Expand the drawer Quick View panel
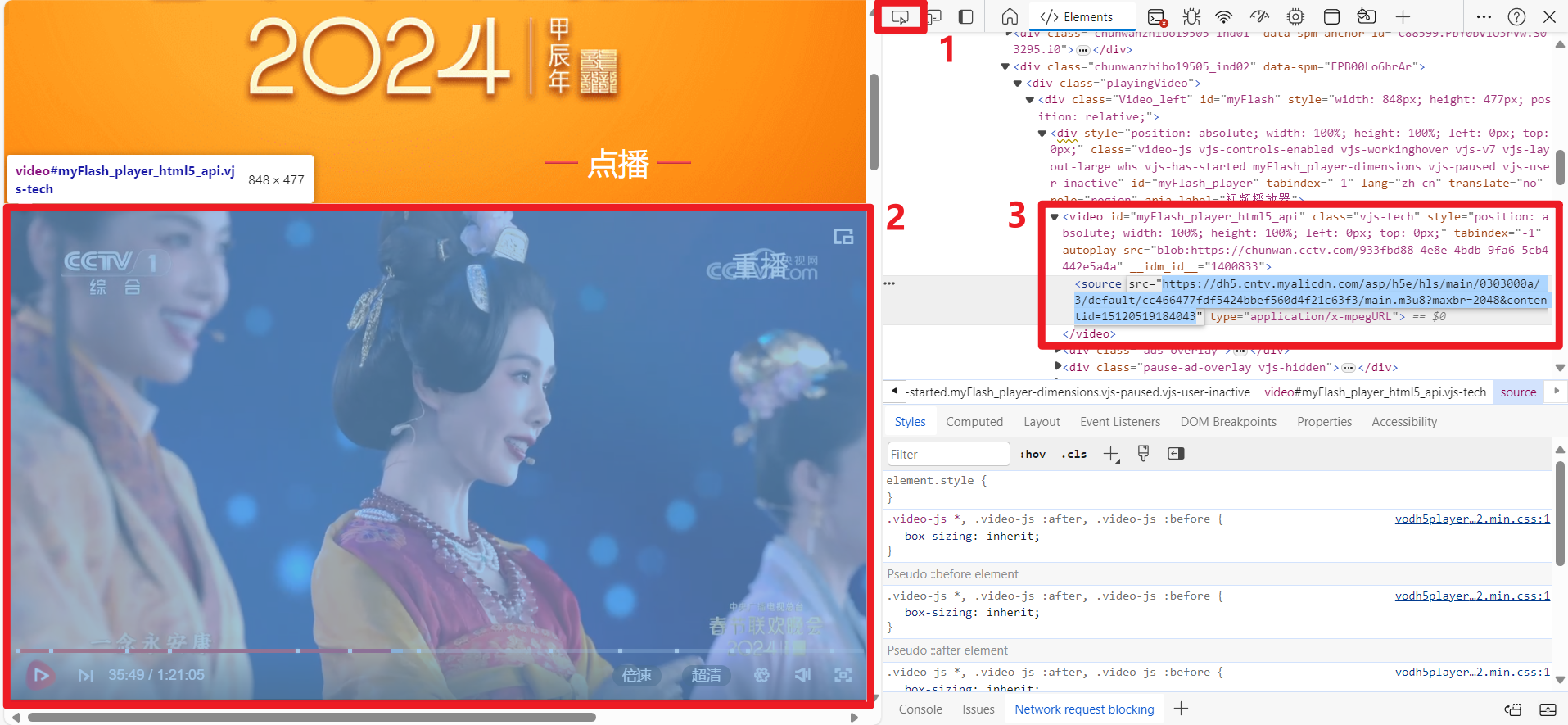1568x725 pixels. tap(1548, 709)
